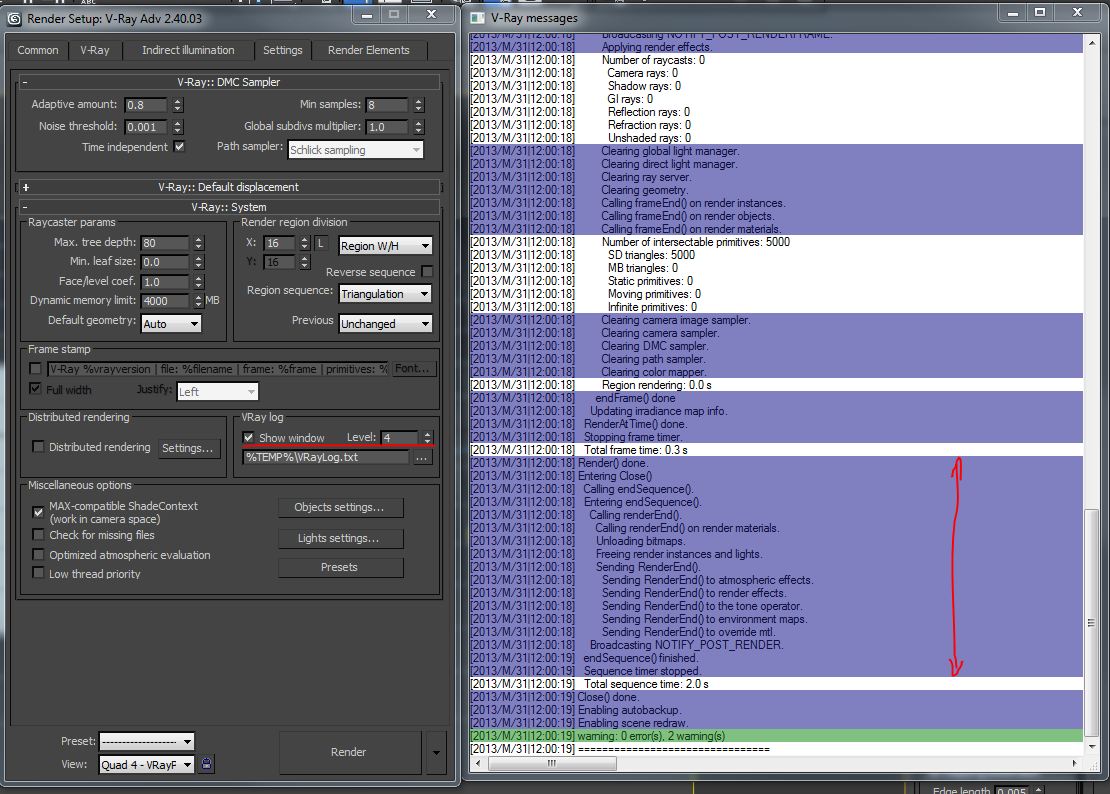
Task: Click the Render Setup window title icon
Action: pos(14,18)
